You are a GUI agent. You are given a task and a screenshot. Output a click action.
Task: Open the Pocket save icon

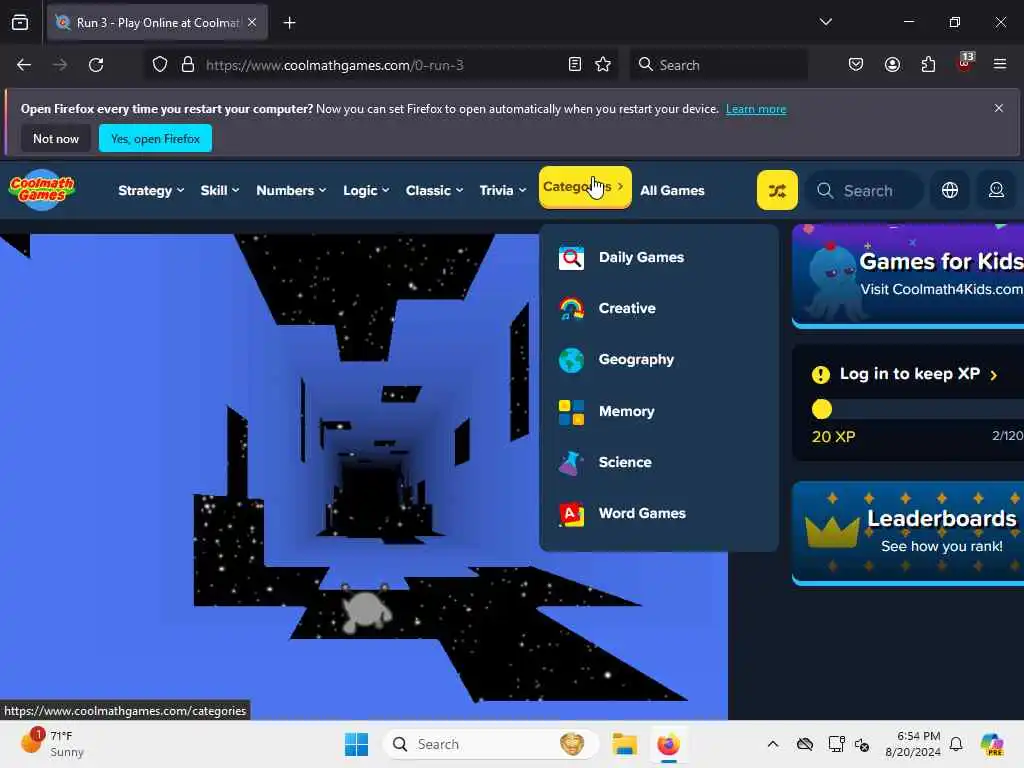point(856,65)
